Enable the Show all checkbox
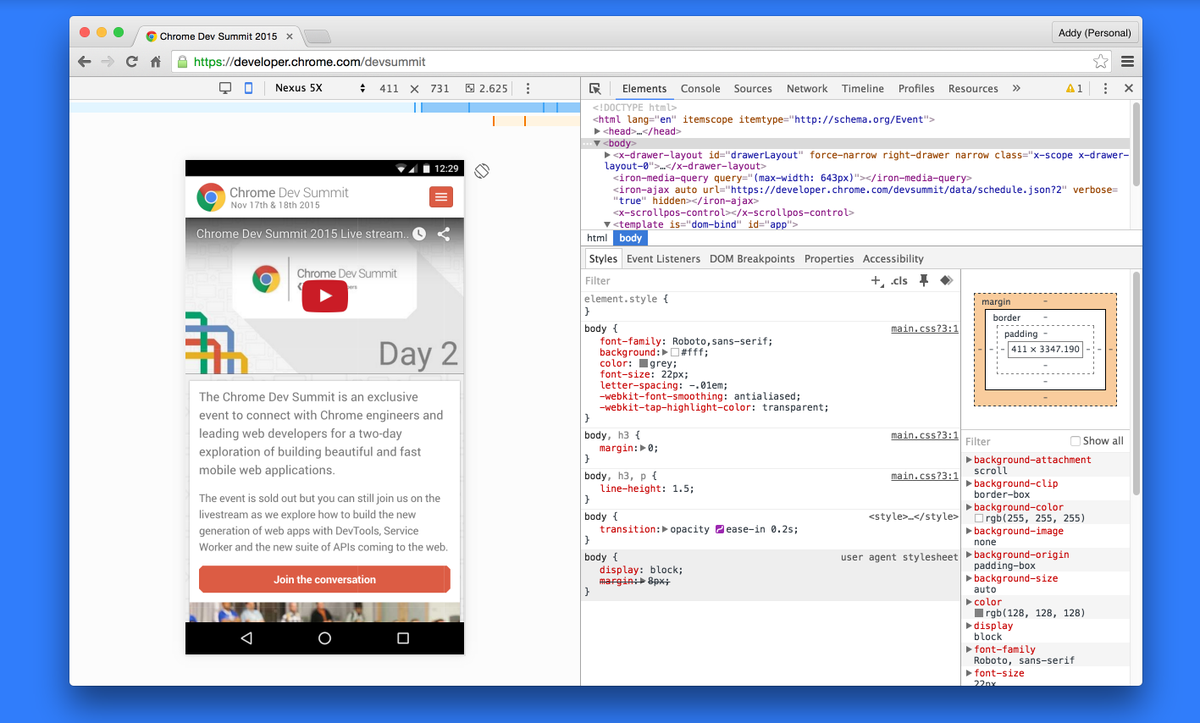 (x=1075, y=441)
